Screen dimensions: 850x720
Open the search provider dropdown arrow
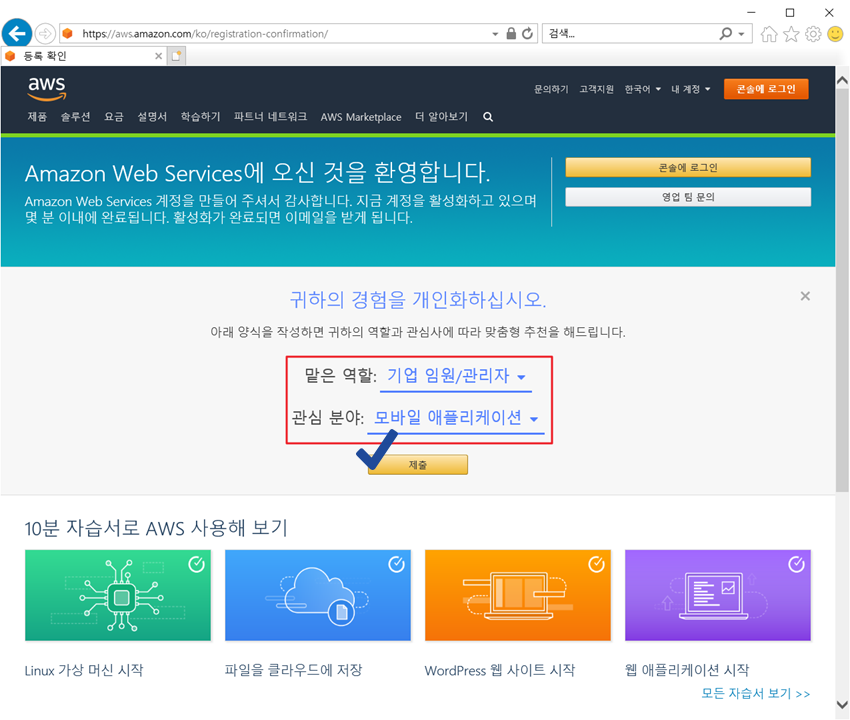[742, 34]
